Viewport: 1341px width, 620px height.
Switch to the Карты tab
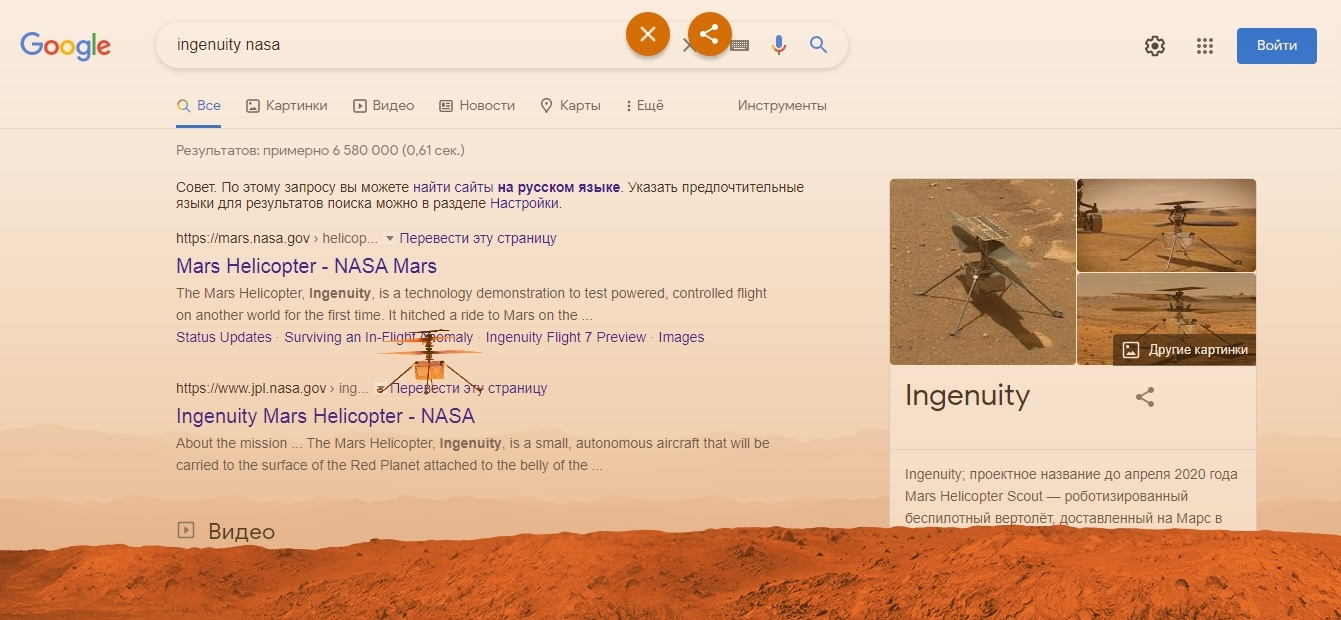click(570, 105)
